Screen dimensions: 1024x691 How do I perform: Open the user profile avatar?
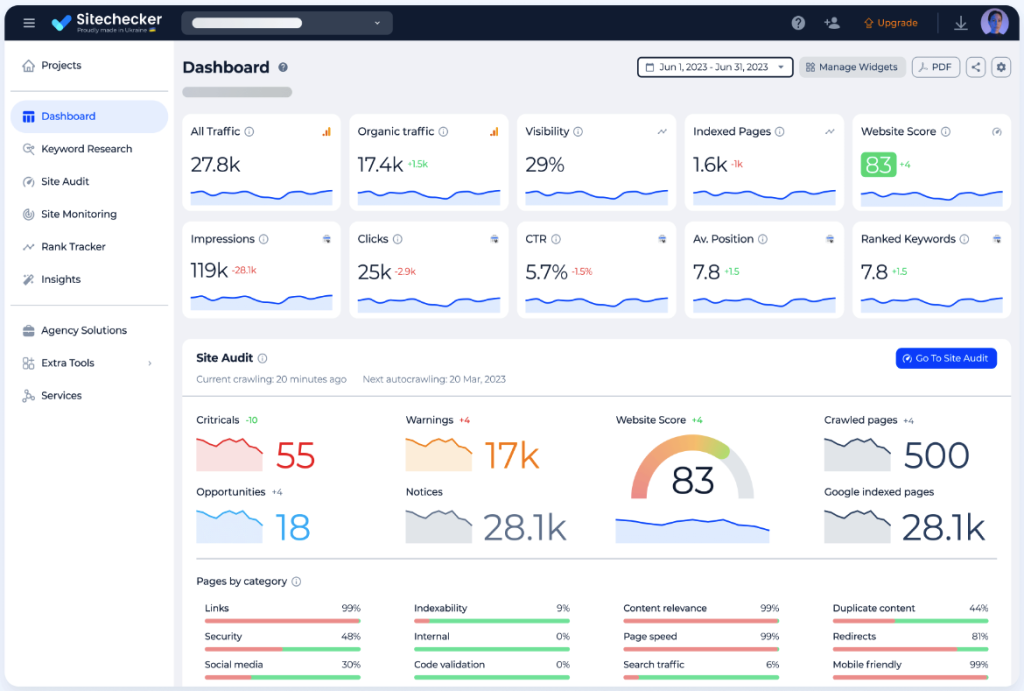pyautogui.click(x=994, y=23)
